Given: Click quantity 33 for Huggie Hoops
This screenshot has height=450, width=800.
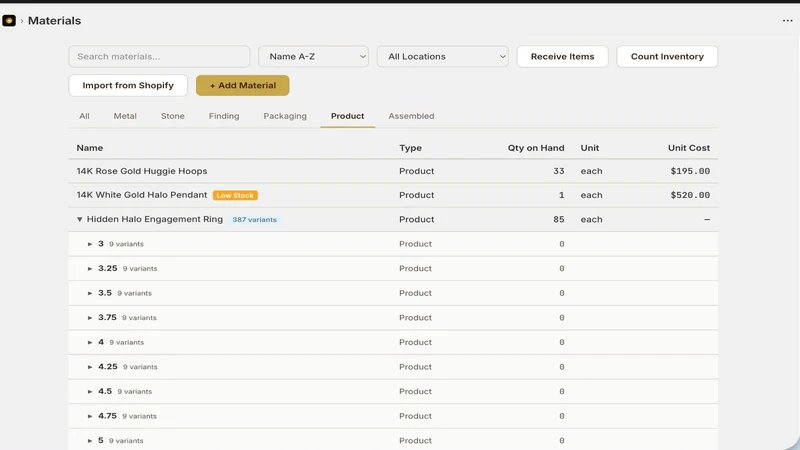Looking at the screenshot, I should click(x=559, y=171).
